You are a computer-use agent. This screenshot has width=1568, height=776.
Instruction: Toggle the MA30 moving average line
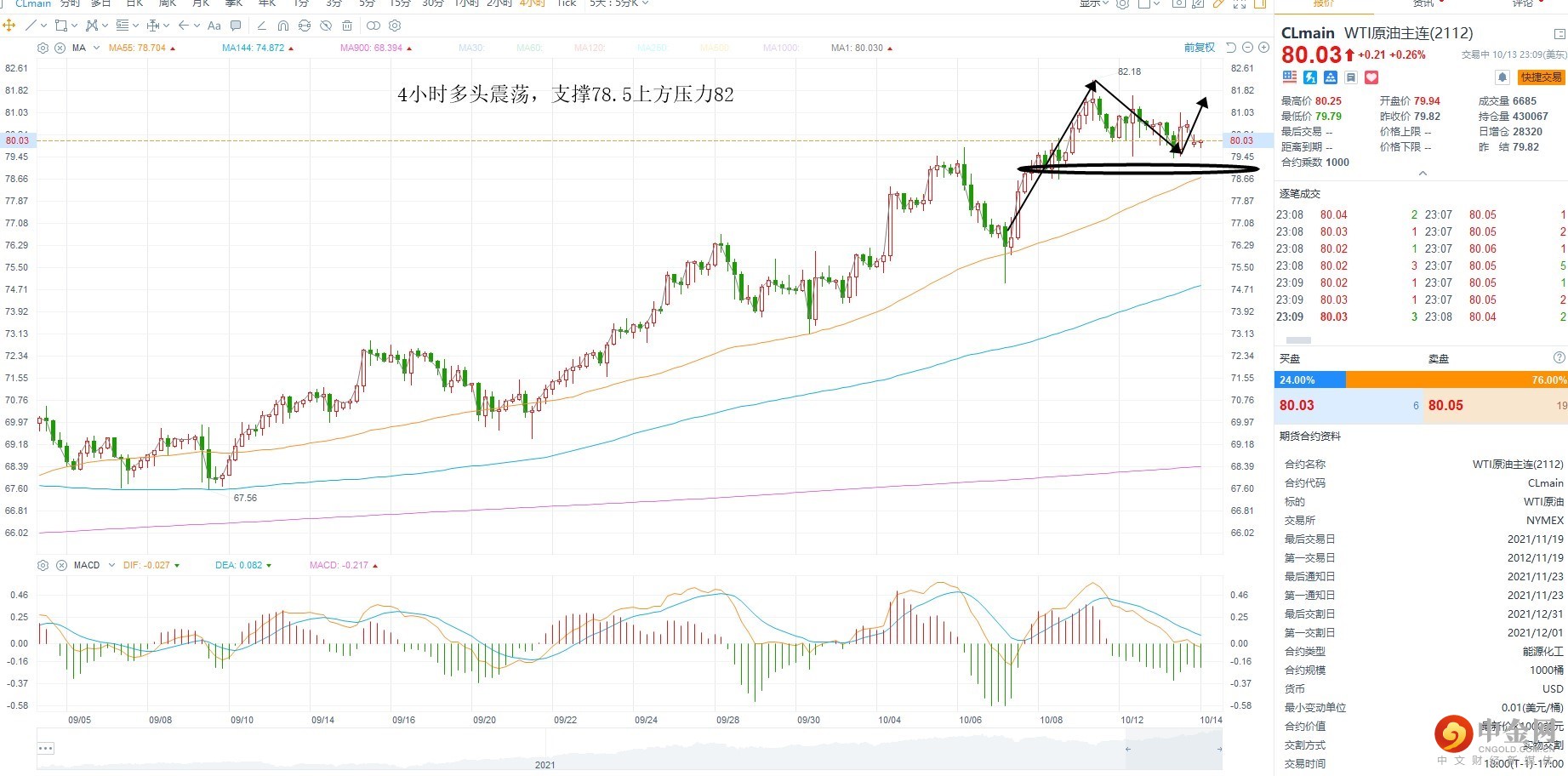tap(470, 48)
